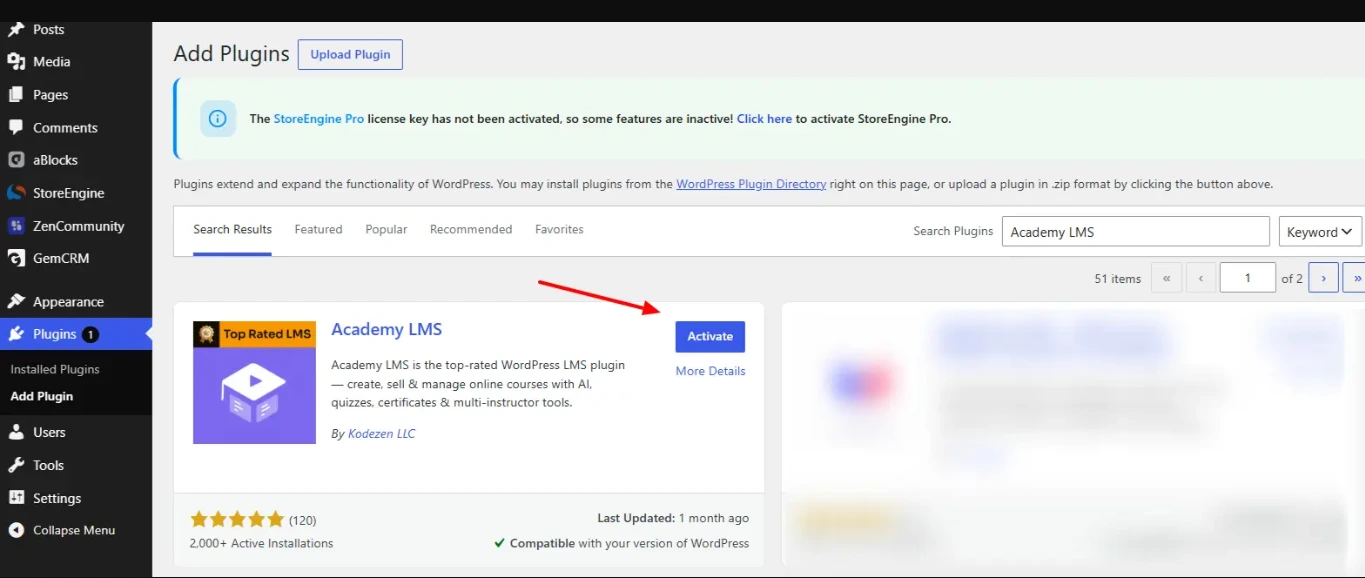Click Collapse Menu label
Image resolution: width=1365 pixels, height=578 pixels.
(74, 531)
